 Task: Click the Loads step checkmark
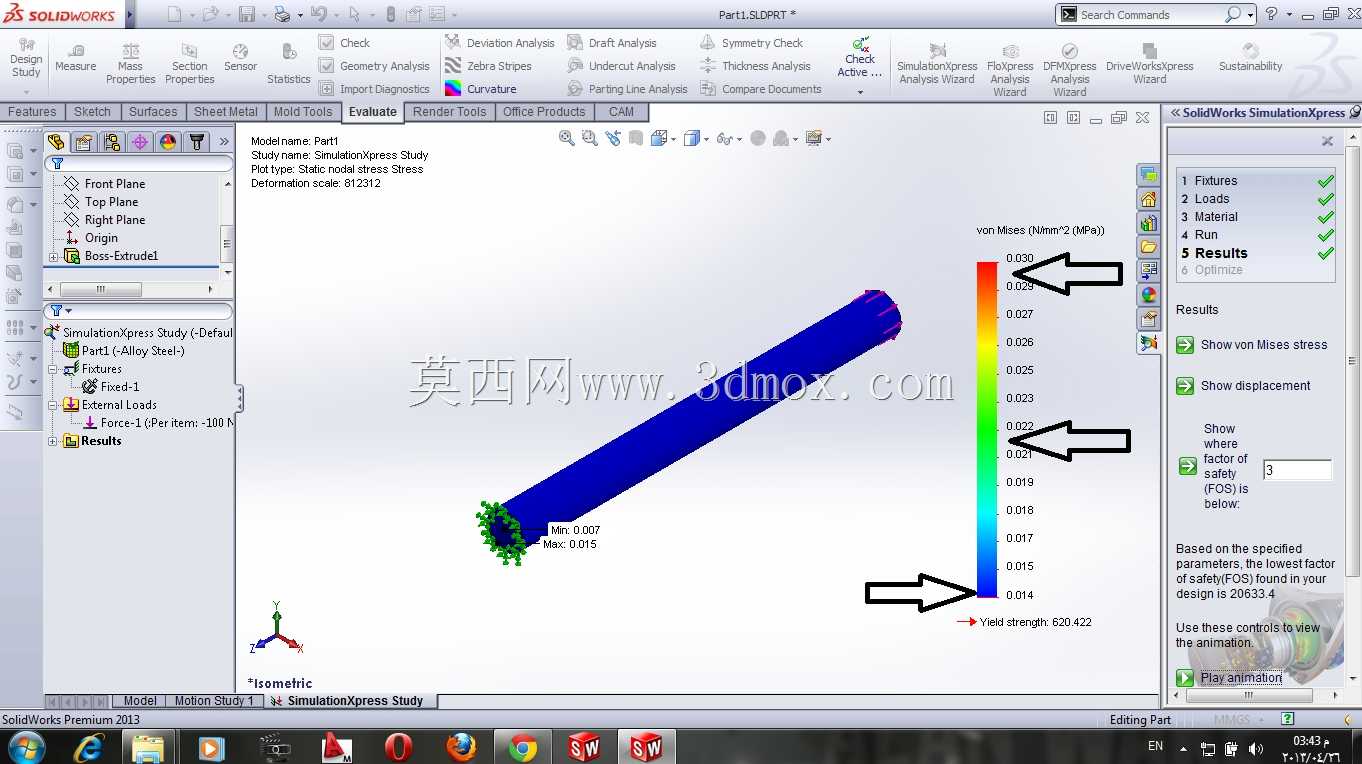click(1325, 199)
